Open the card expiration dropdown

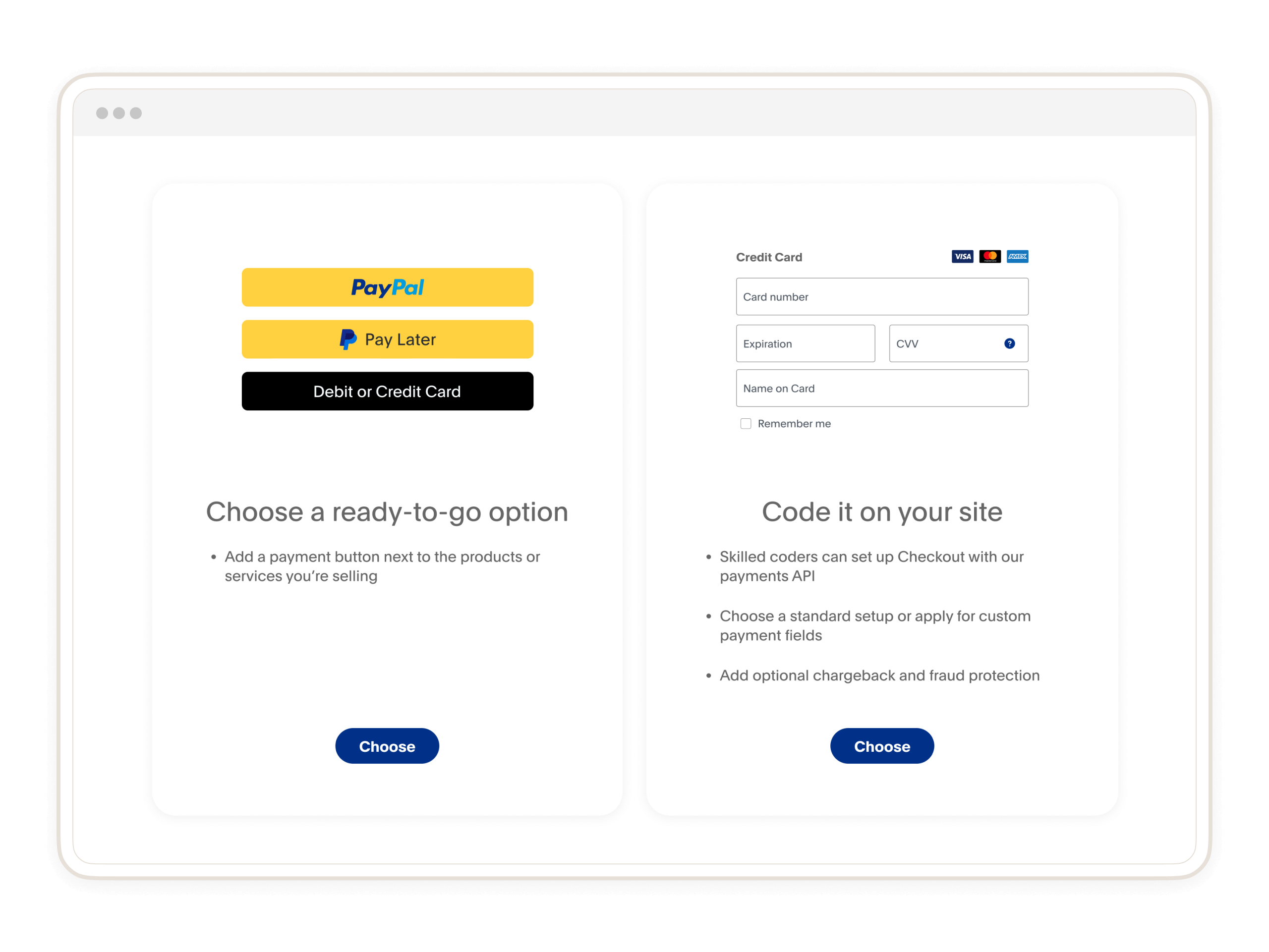point(805,343)
